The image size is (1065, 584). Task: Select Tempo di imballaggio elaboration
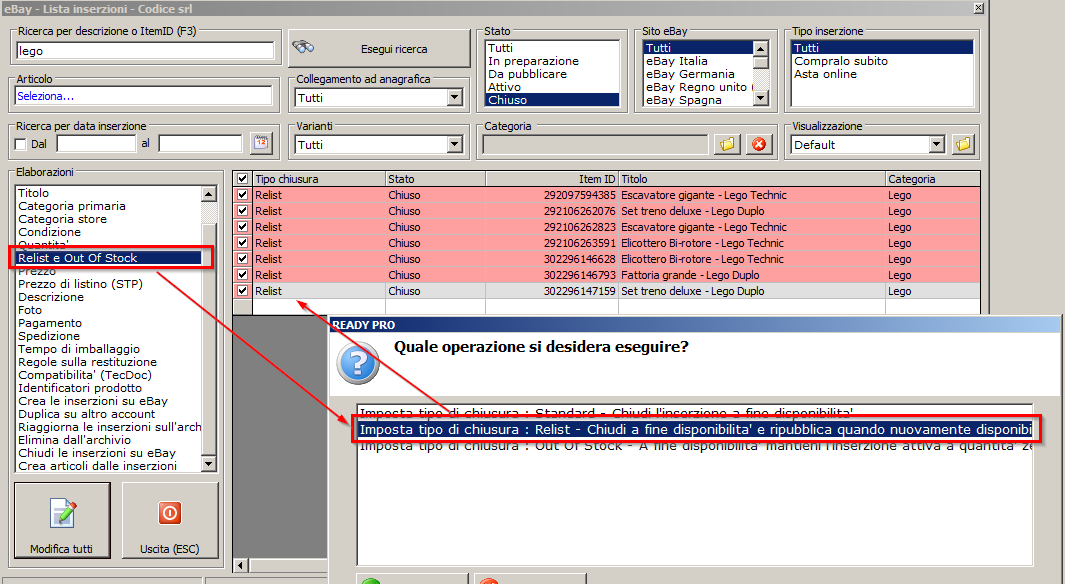click(109, 349)
